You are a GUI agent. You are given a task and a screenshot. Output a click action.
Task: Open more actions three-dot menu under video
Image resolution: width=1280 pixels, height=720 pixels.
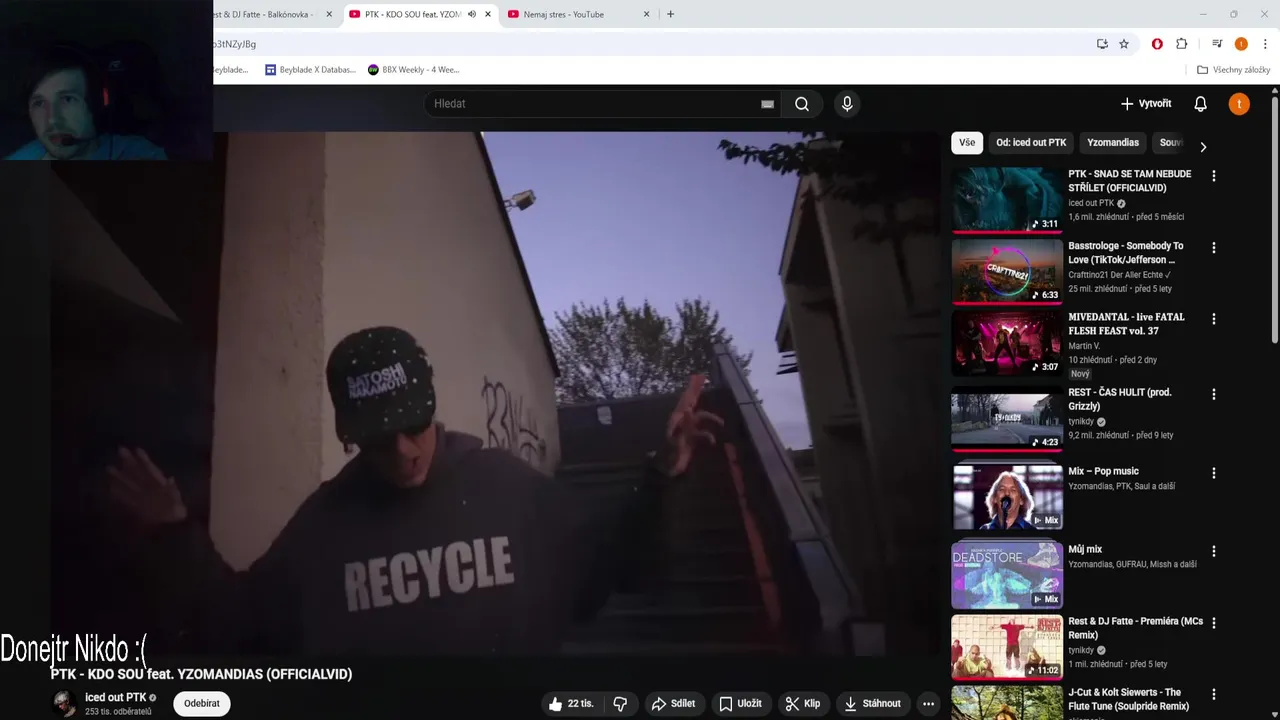928,704
